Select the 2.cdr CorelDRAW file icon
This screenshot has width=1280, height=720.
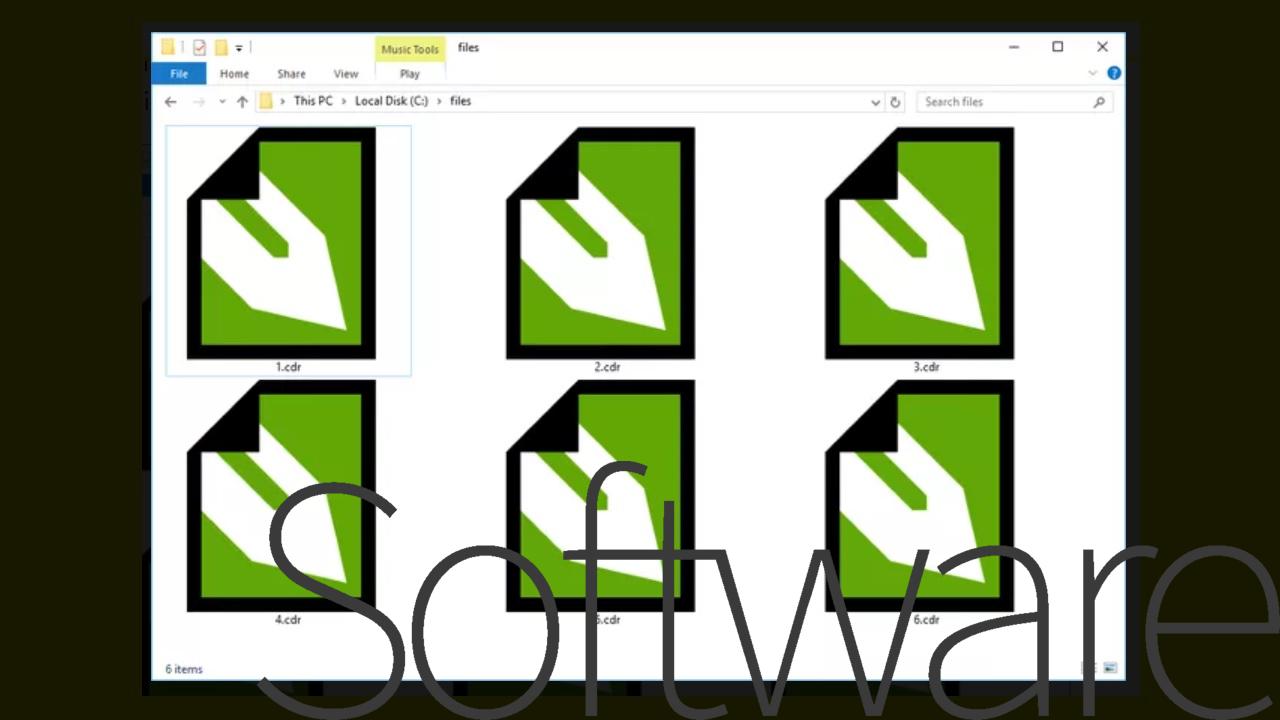600,243
